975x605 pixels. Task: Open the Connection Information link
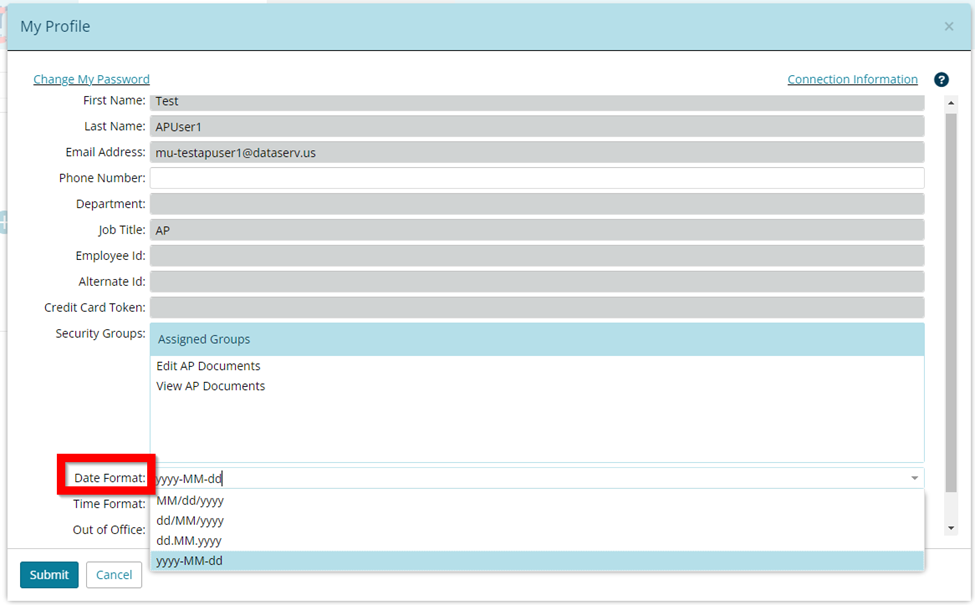point(852,79)
